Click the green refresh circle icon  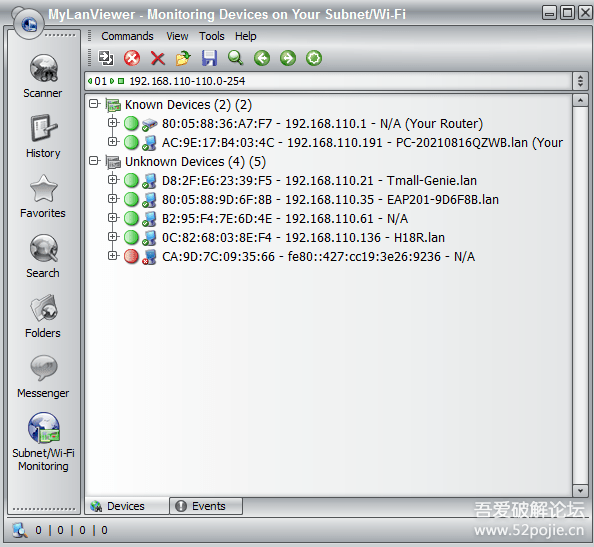pyautogui.click(x=314, y=58)
